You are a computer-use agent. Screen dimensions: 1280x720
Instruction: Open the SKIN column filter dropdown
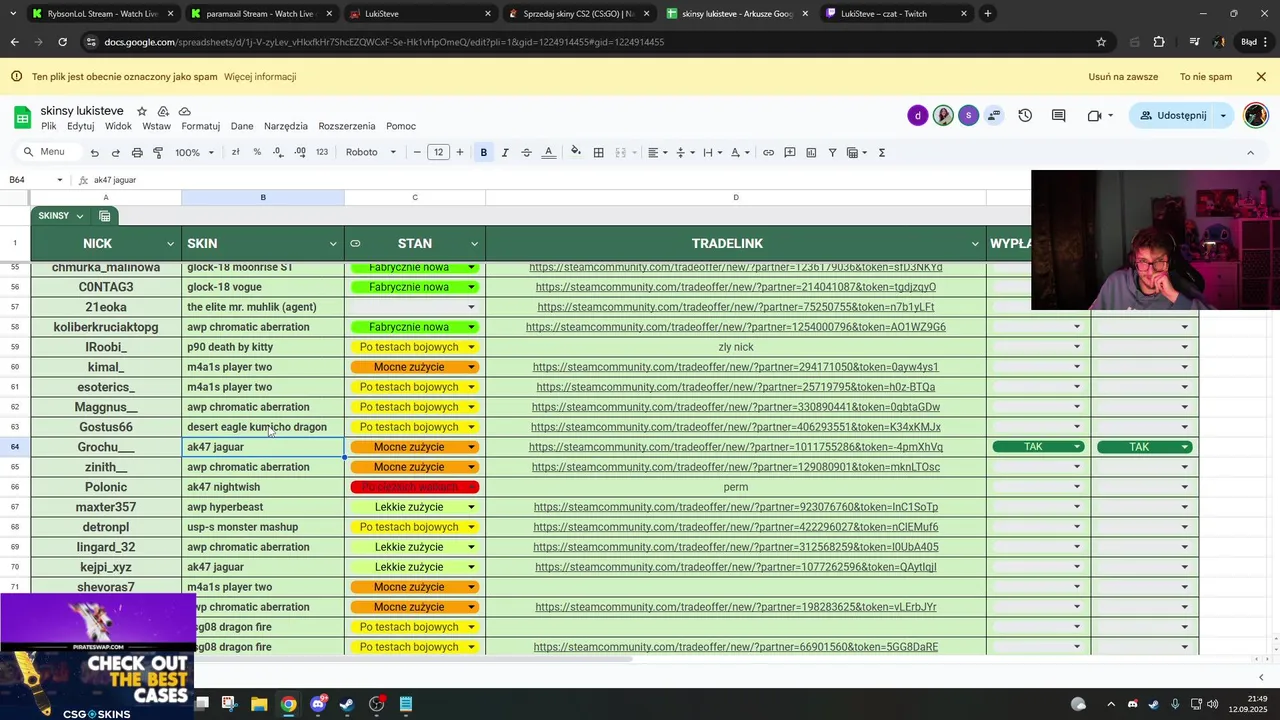click(x=333, y=244)
